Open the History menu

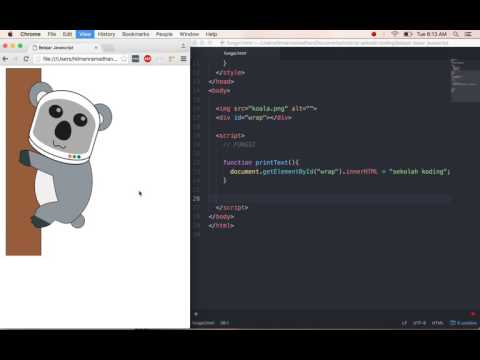[x=106, y=34]
